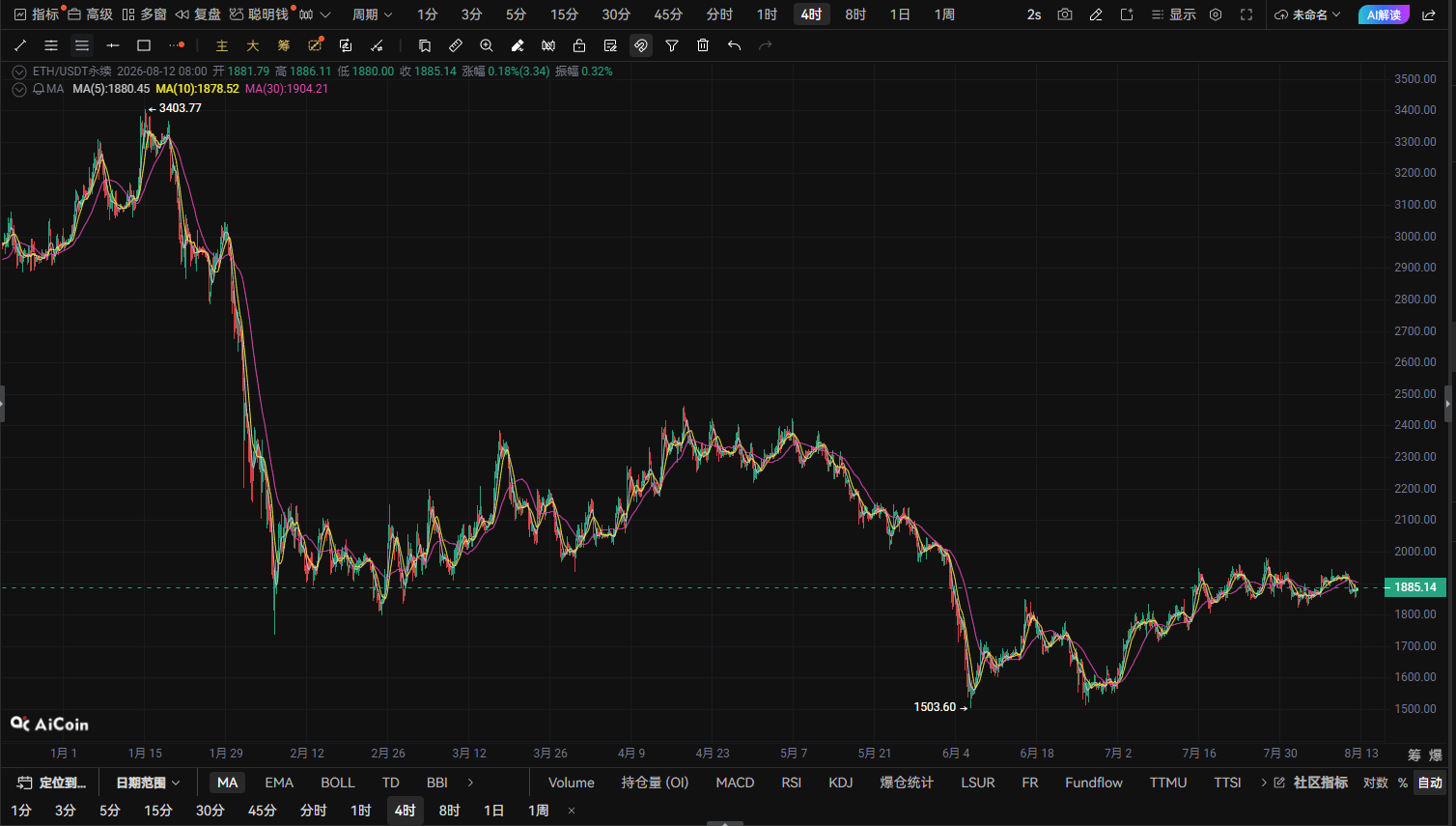Click the MA alert bell icon
This screenshot has height=826, width=1456.
click(x=39, y=89)
